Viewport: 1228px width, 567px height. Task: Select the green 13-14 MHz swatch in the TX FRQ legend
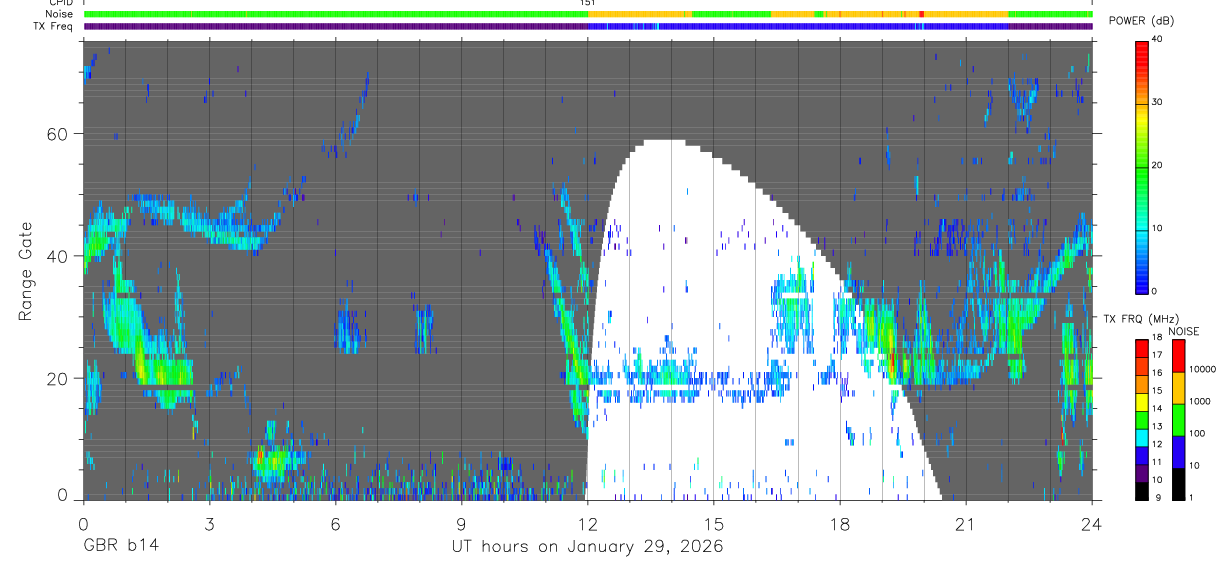(1143, 420)
